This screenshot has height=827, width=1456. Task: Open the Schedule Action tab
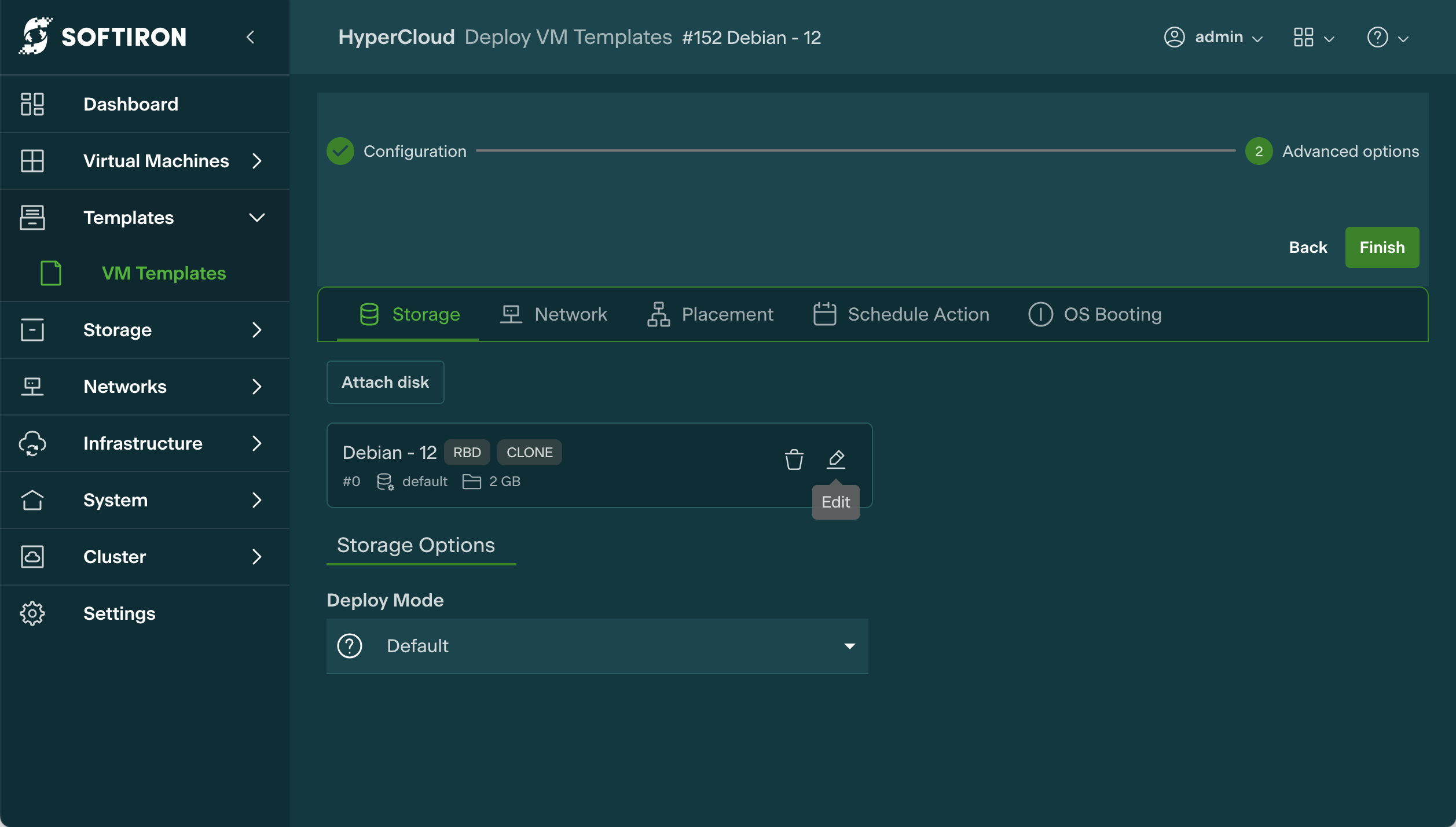pyautogui.click(x=901, y=314)
